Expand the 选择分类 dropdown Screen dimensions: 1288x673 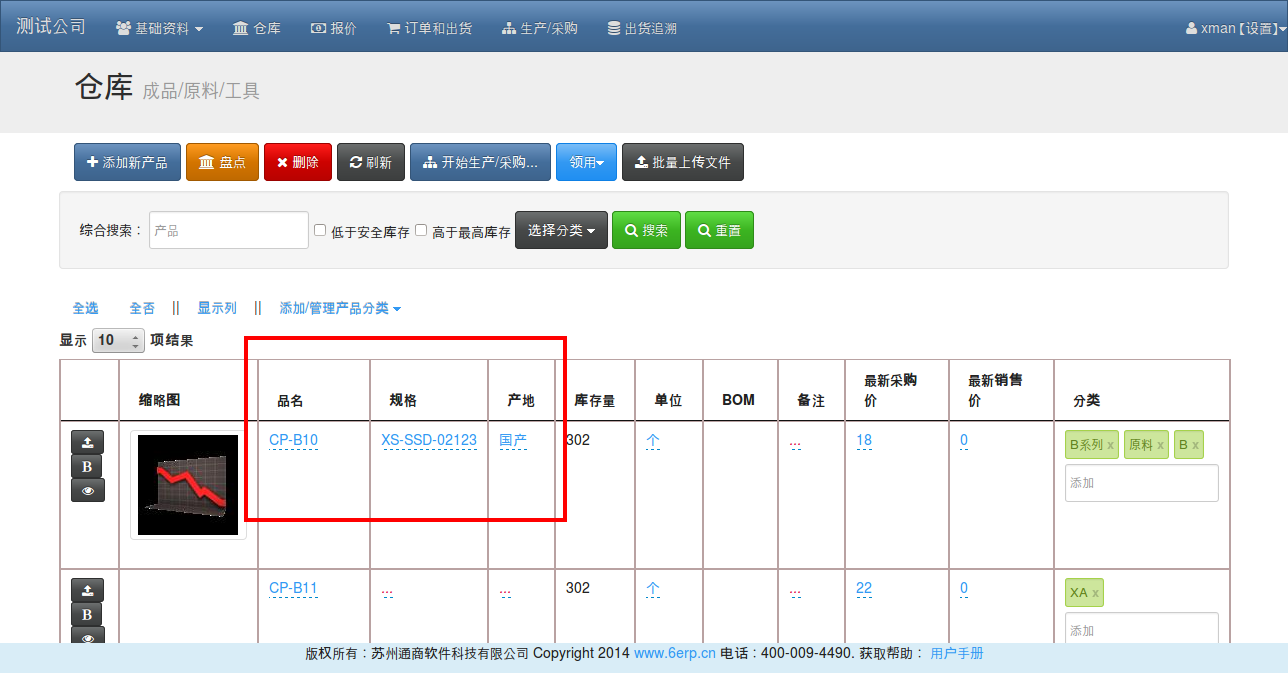[x=561, y=230]
